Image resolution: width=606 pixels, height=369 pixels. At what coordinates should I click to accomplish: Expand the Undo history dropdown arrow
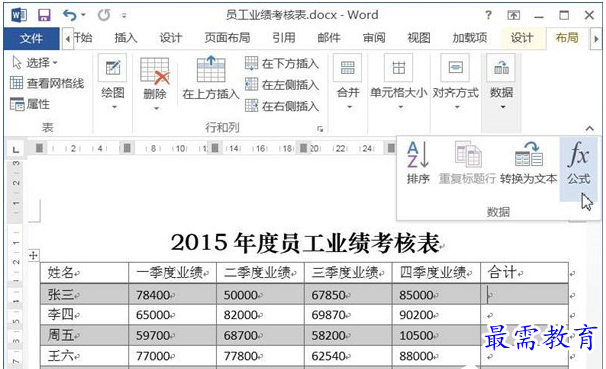point(83,15)
